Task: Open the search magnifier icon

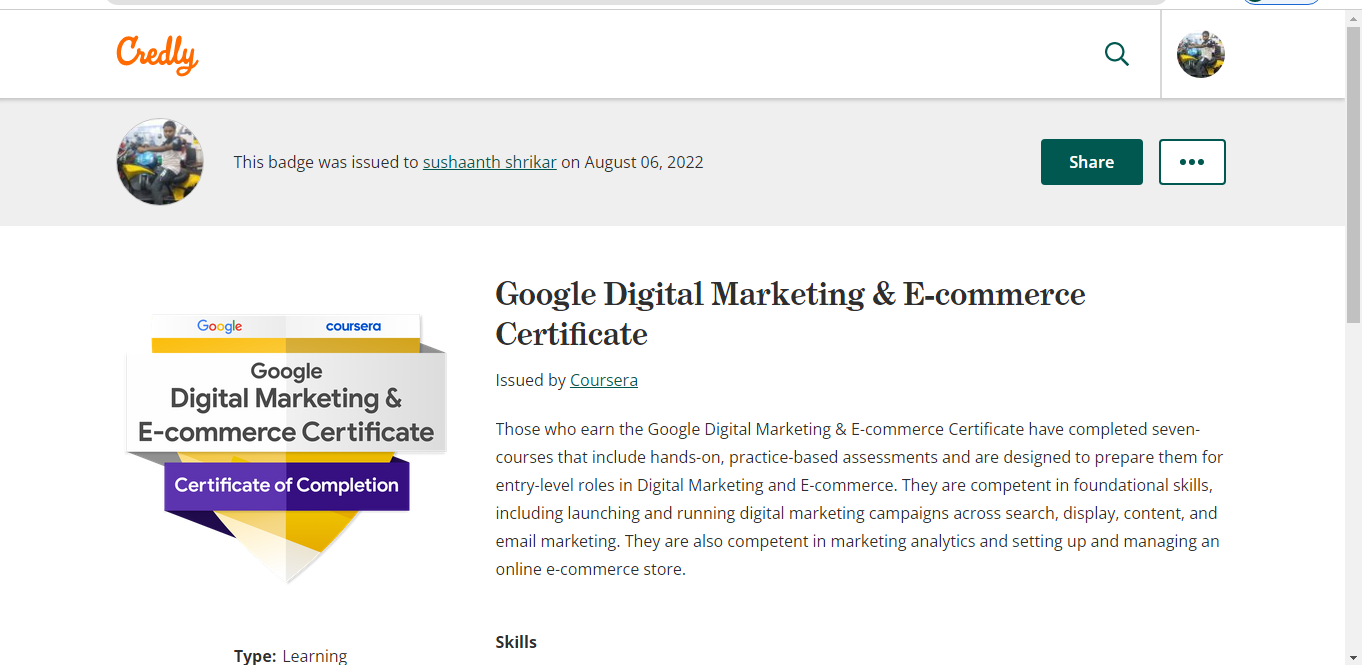Action: click(x=1116, y=54)
